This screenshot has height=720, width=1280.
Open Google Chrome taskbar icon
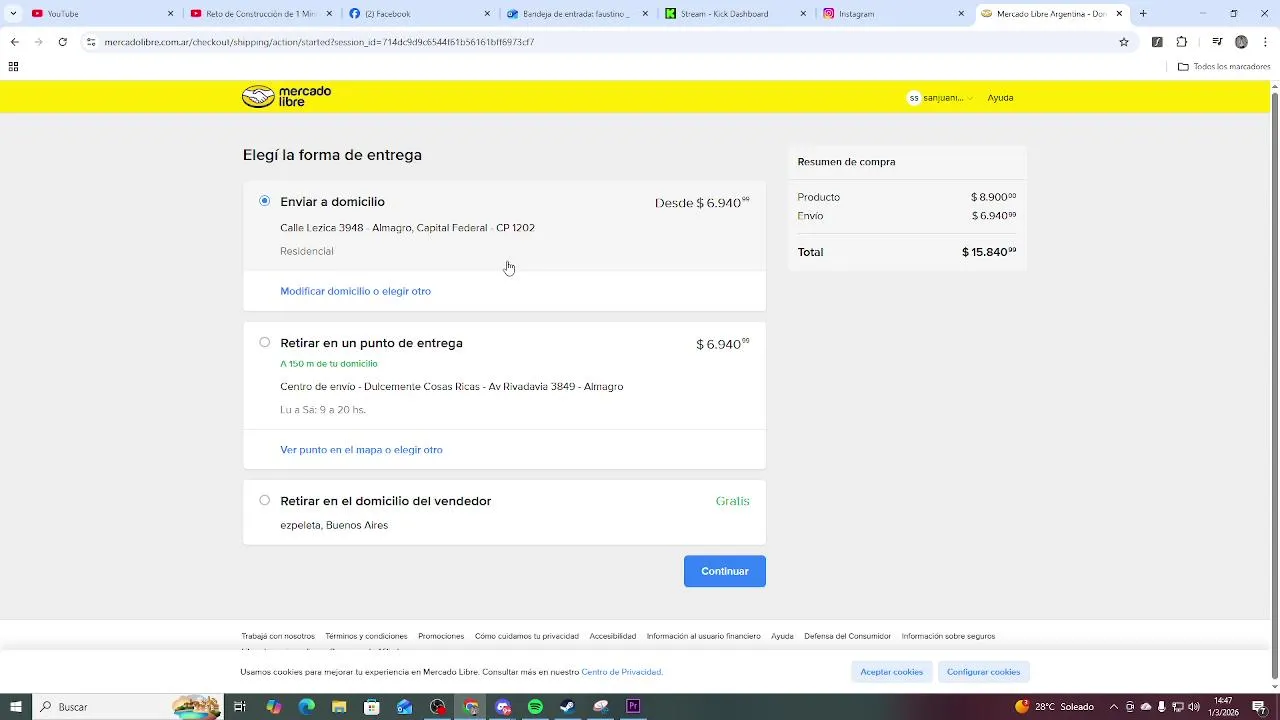coord(470,707)
